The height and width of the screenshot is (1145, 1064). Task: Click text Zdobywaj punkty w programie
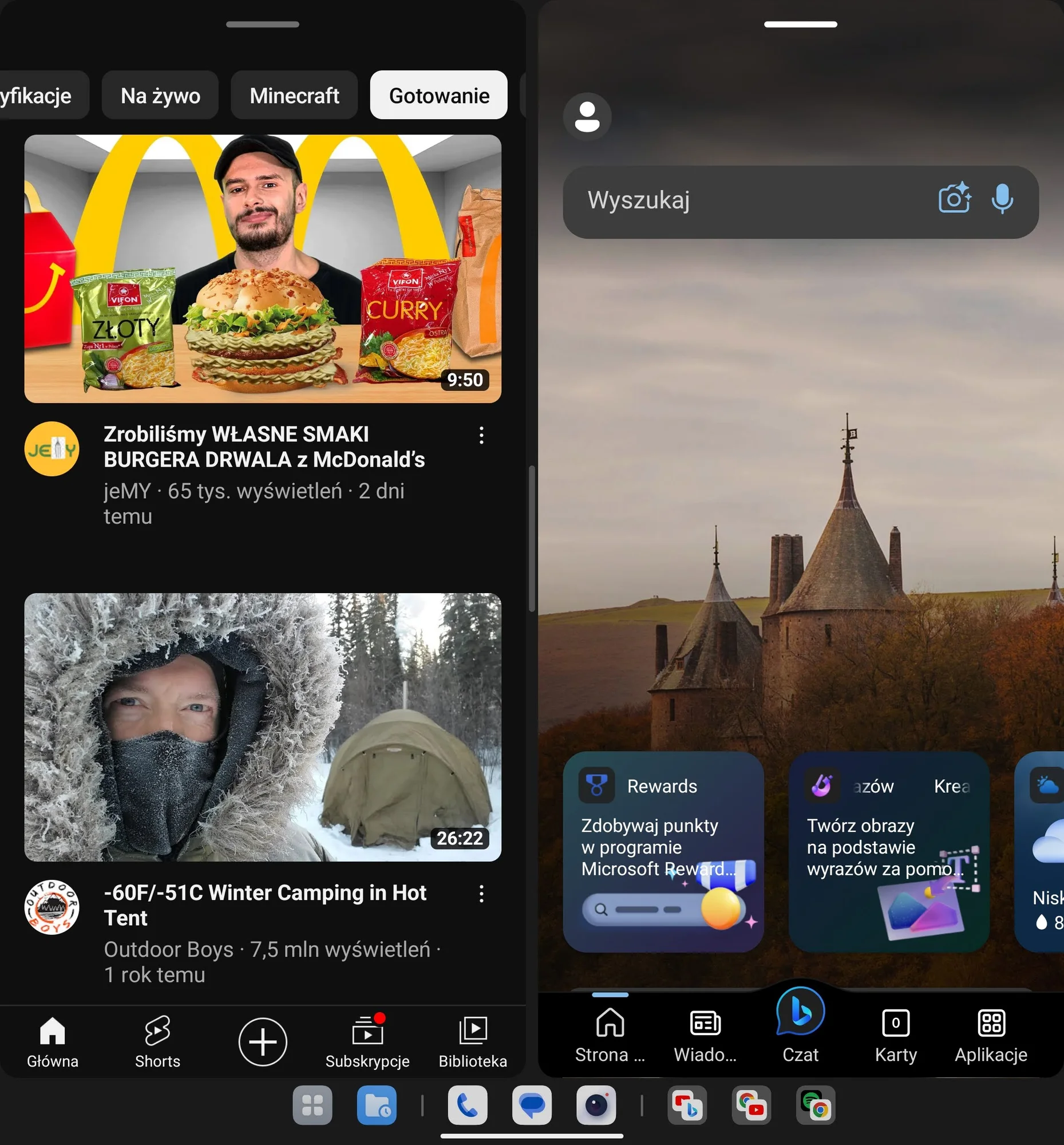650,836
